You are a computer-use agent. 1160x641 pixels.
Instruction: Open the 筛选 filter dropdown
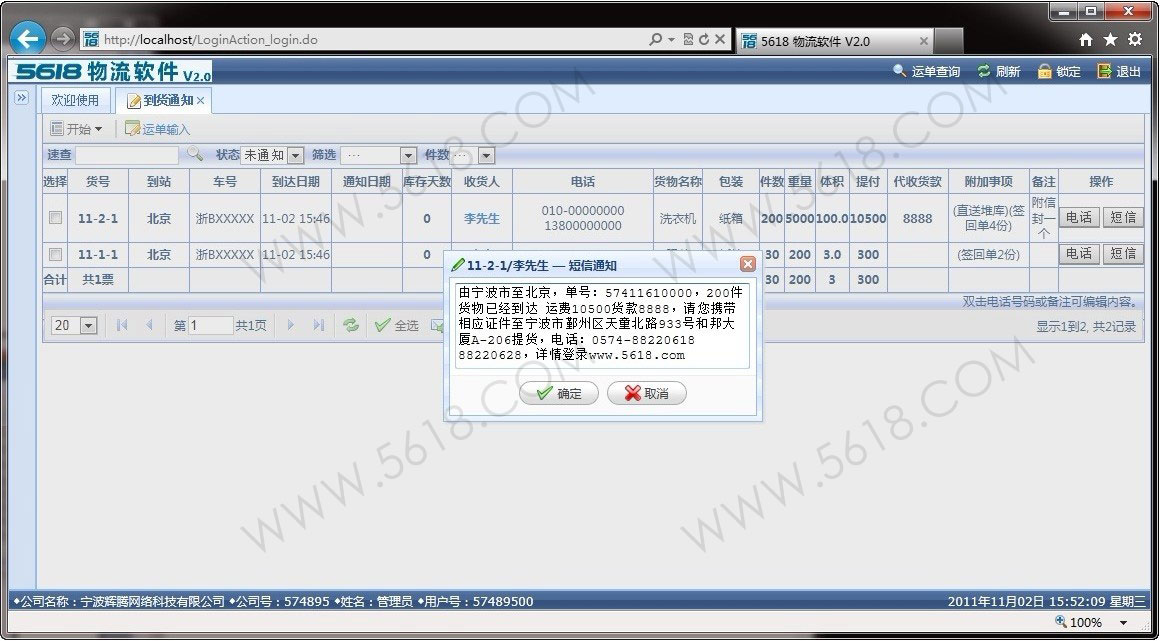point(407,156)
